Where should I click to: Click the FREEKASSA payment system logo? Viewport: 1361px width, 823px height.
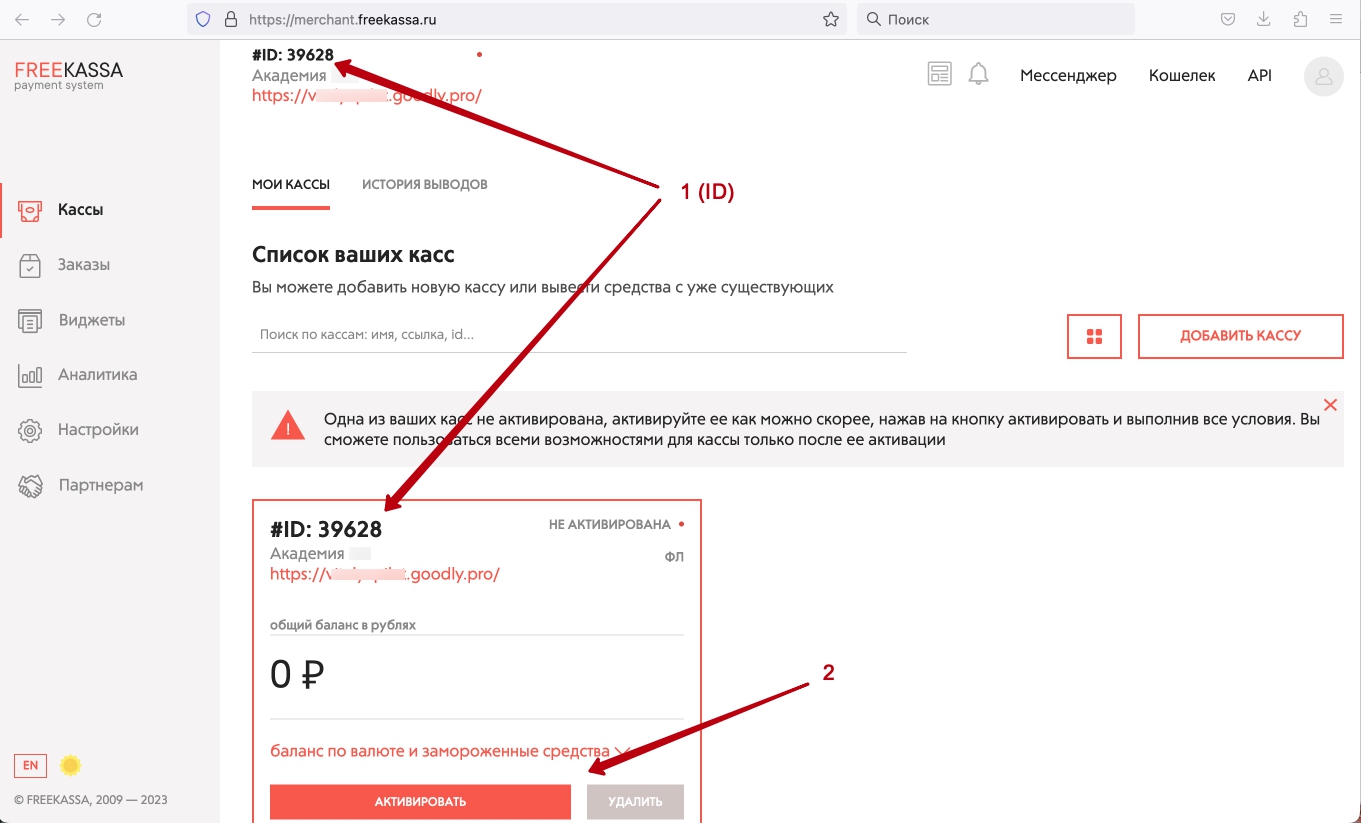68,75
